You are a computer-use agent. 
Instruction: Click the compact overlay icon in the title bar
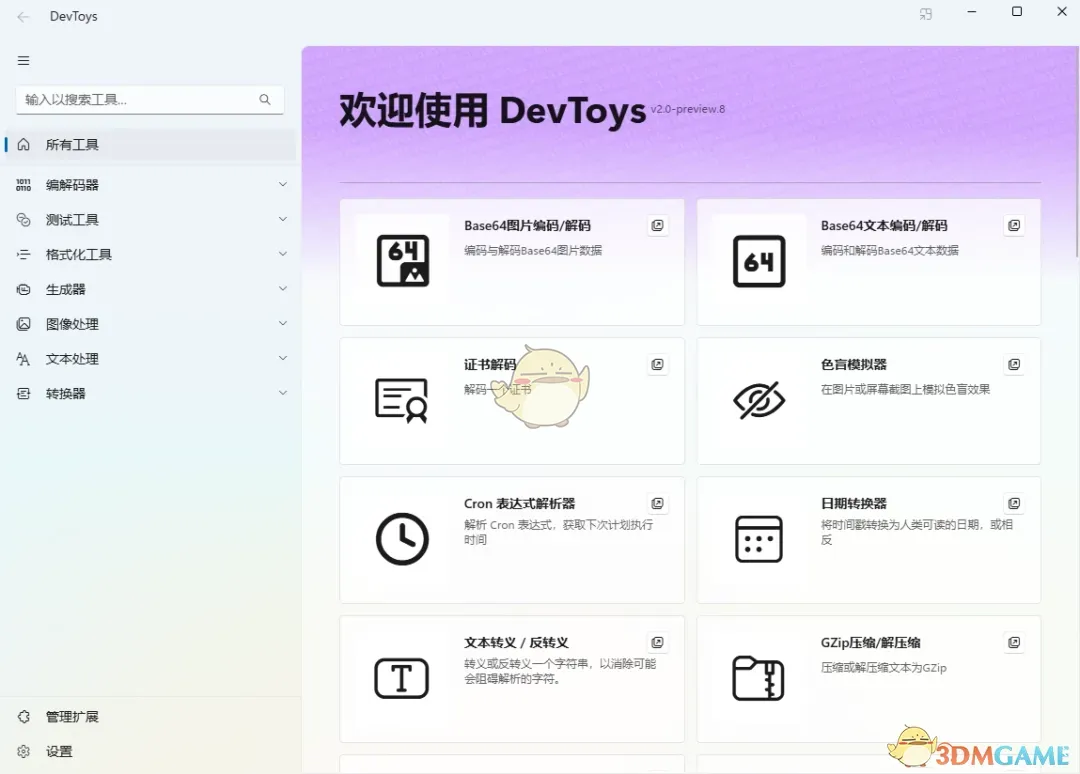point(925,13)
